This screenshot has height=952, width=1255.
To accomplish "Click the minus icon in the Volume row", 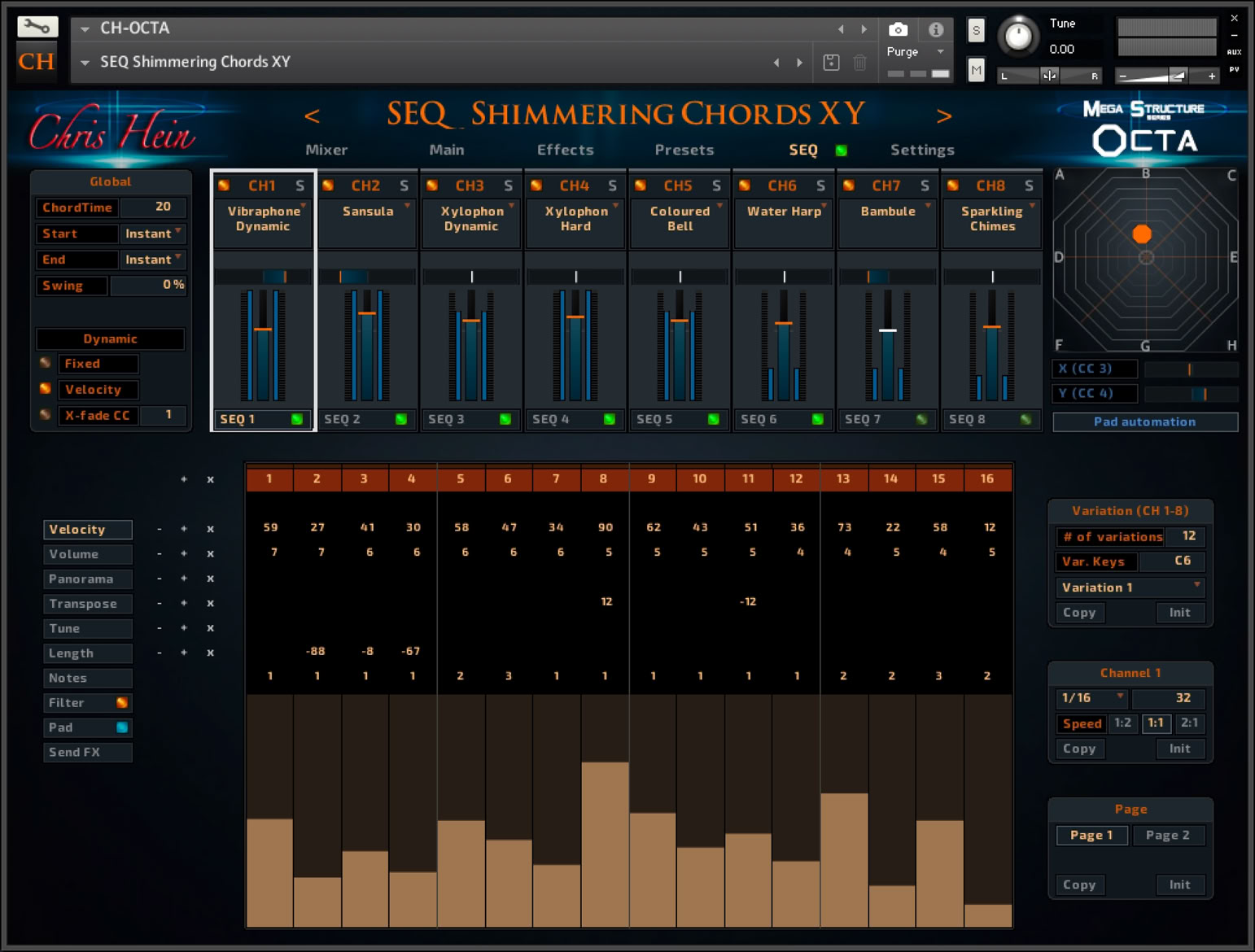I will [x=160, y=554].
